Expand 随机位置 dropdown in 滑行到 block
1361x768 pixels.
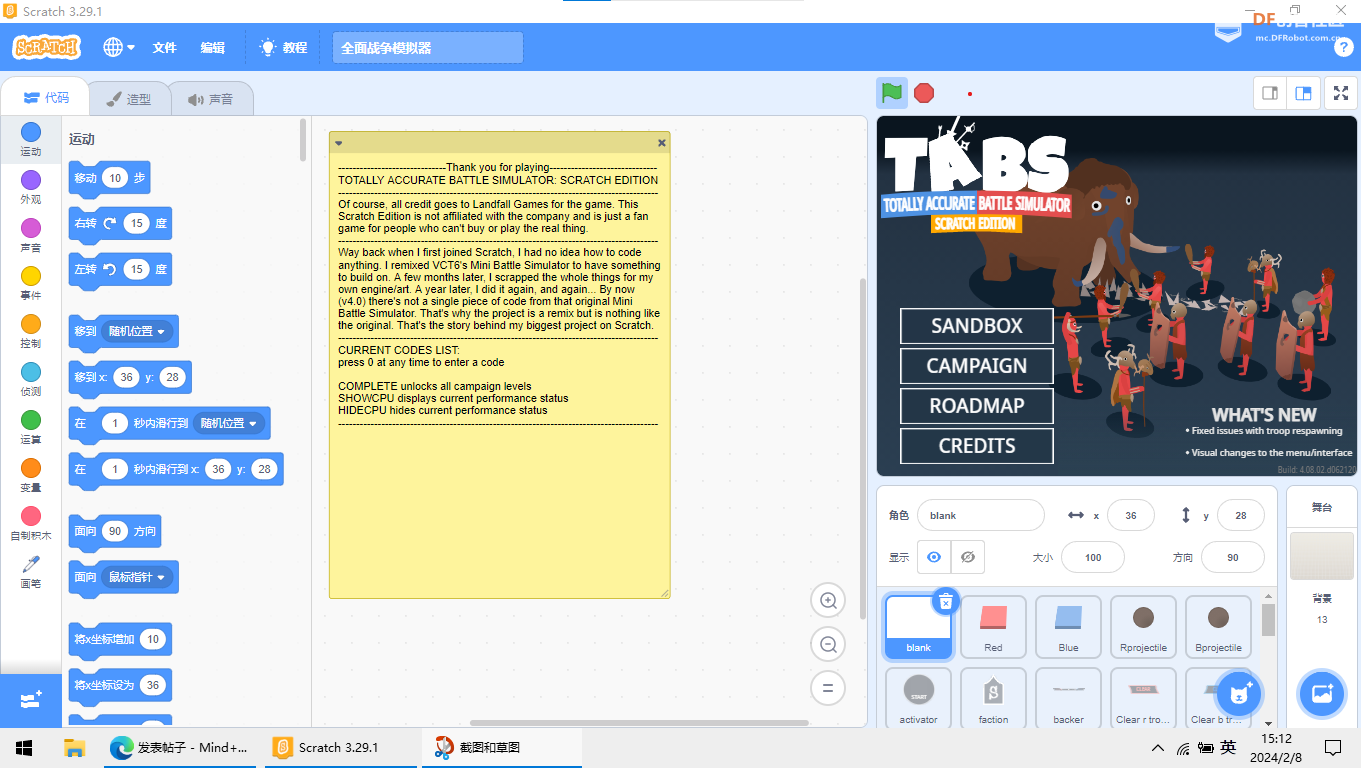coord(229,423)
